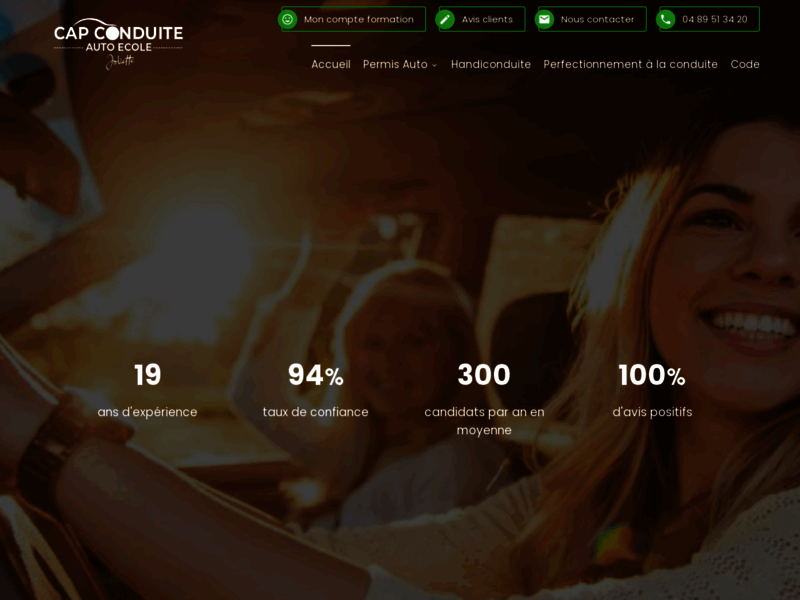Click the 300 candidats par an figure
The image size is (800, 600).
pos(484,375)
